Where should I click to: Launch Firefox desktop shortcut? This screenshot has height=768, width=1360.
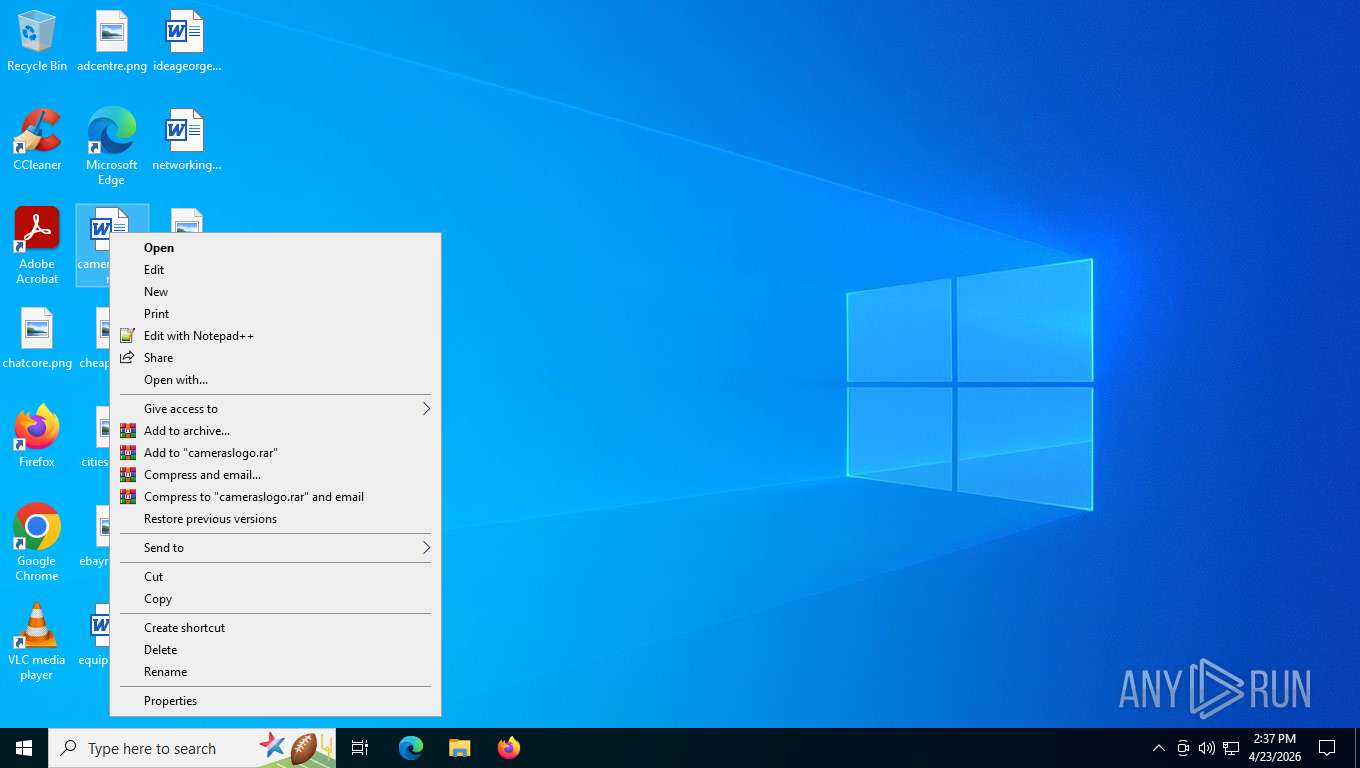pos(37,437)
